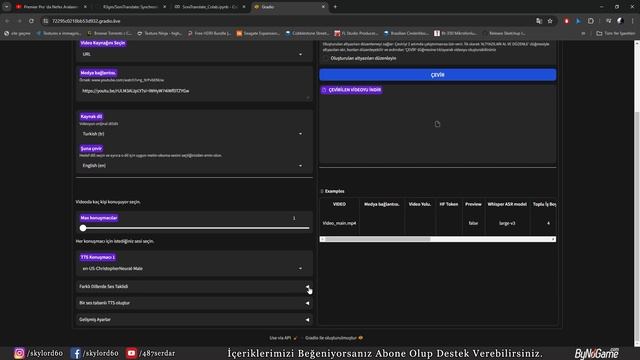Viewport: 640px width, 360px height.
Task: Click the Examples table horizontal scrollbar
Action: 378,239
